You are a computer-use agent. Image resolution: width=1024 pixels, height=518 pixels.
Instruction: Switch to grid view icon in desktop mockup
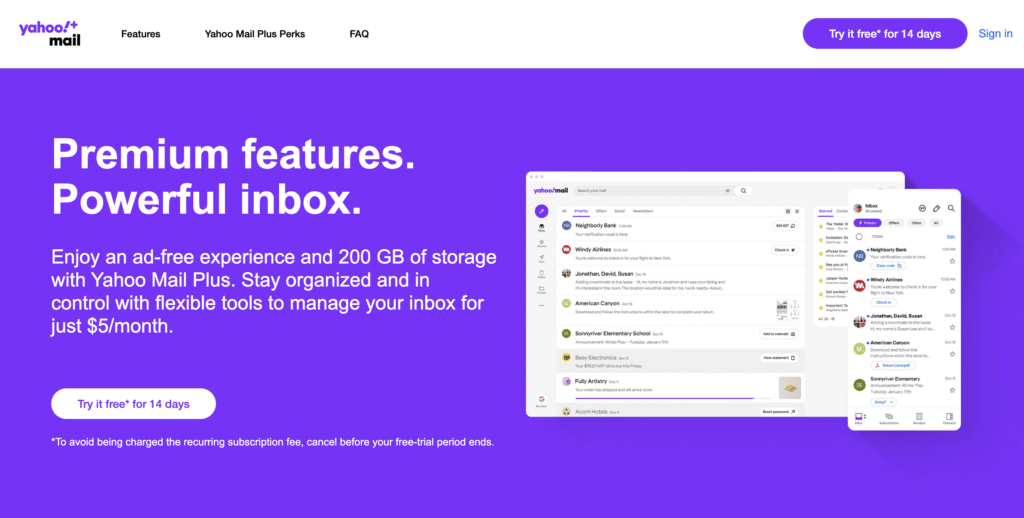(788, 211)
